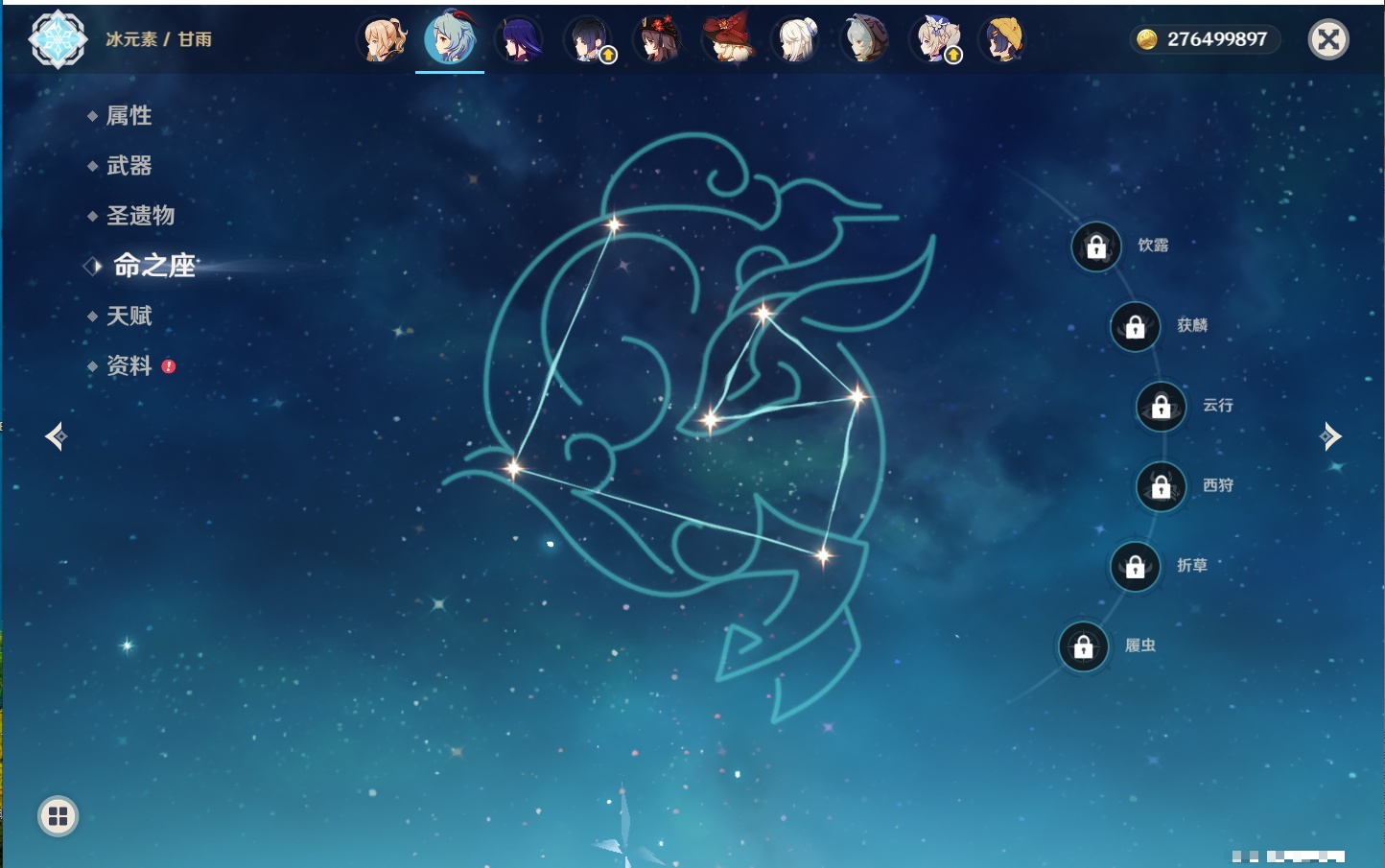Click the Mora coin balance display

point(1205,39)
